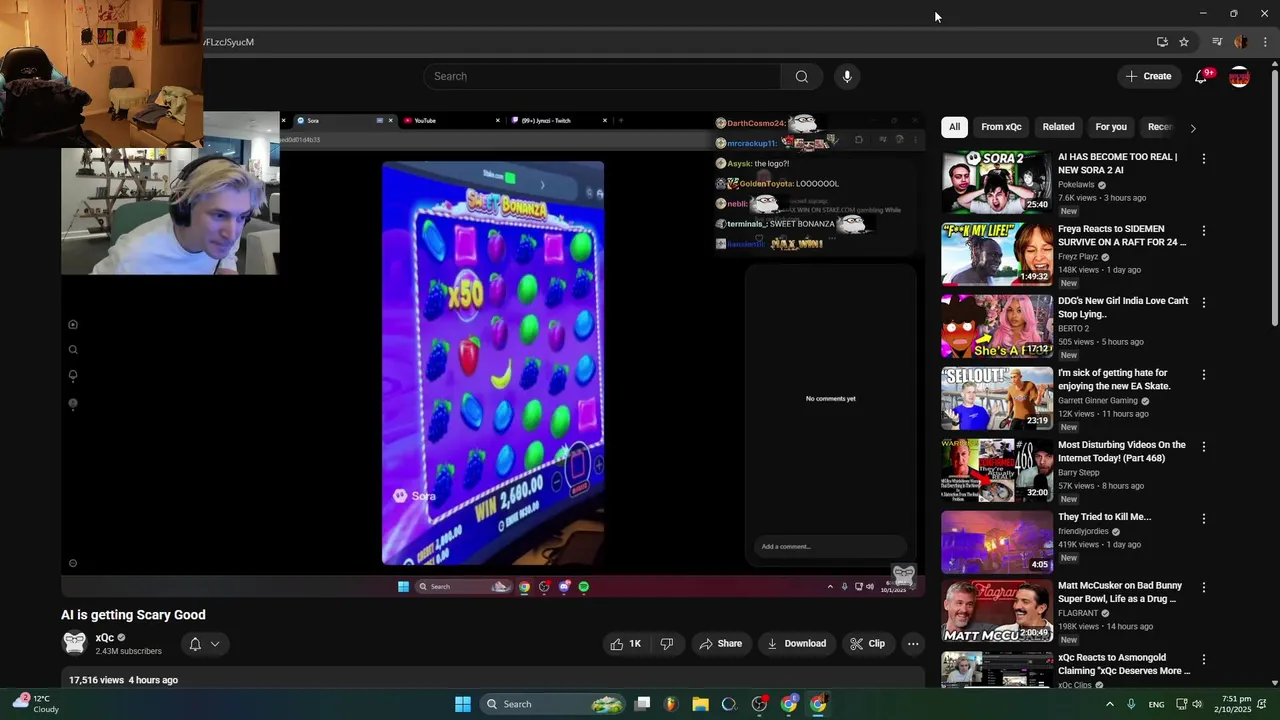Click the install app icon in address bar

click(x=1162, y=42)
